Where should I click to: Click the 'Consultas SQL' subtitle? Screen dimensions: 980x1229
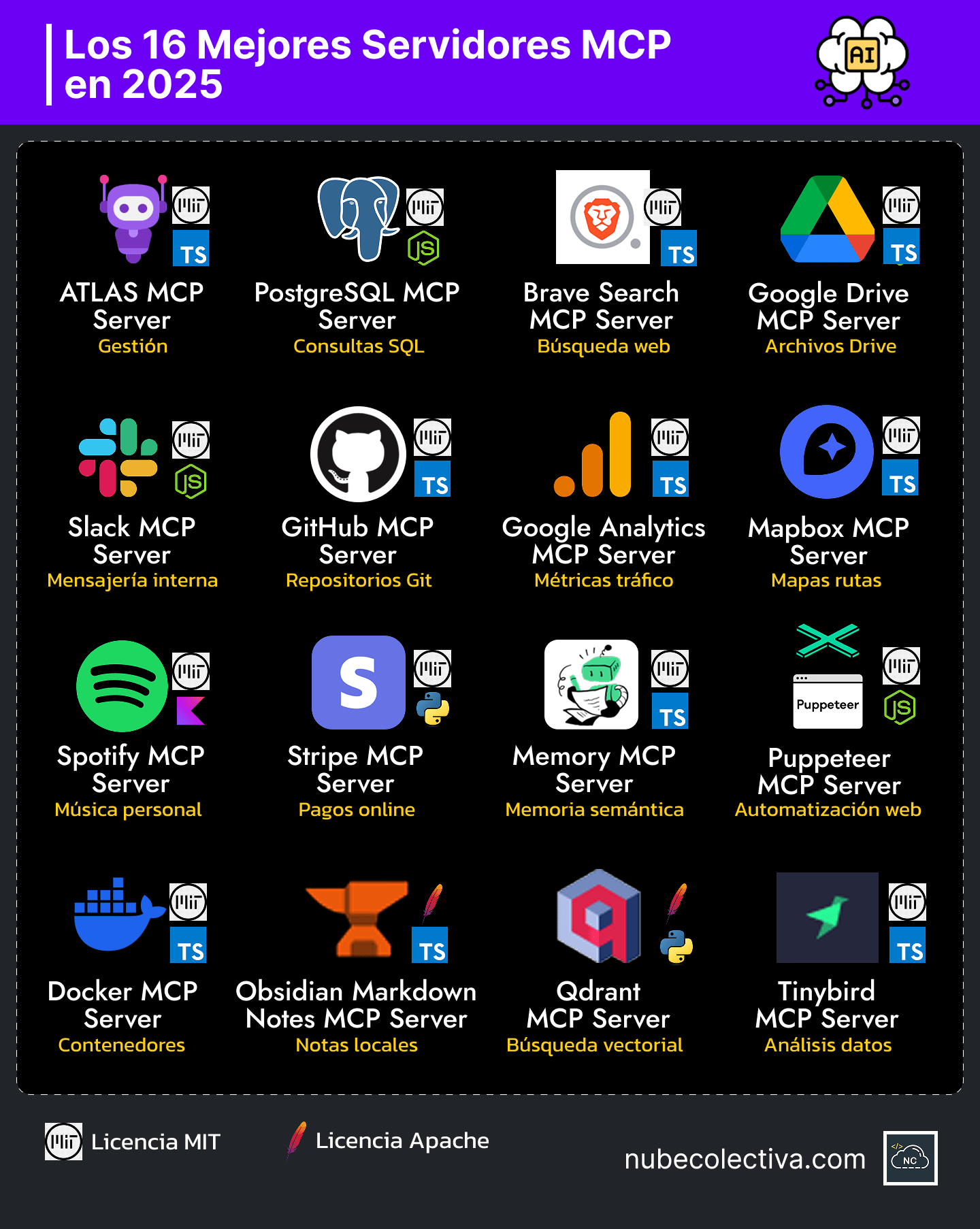tap(359, 346)
